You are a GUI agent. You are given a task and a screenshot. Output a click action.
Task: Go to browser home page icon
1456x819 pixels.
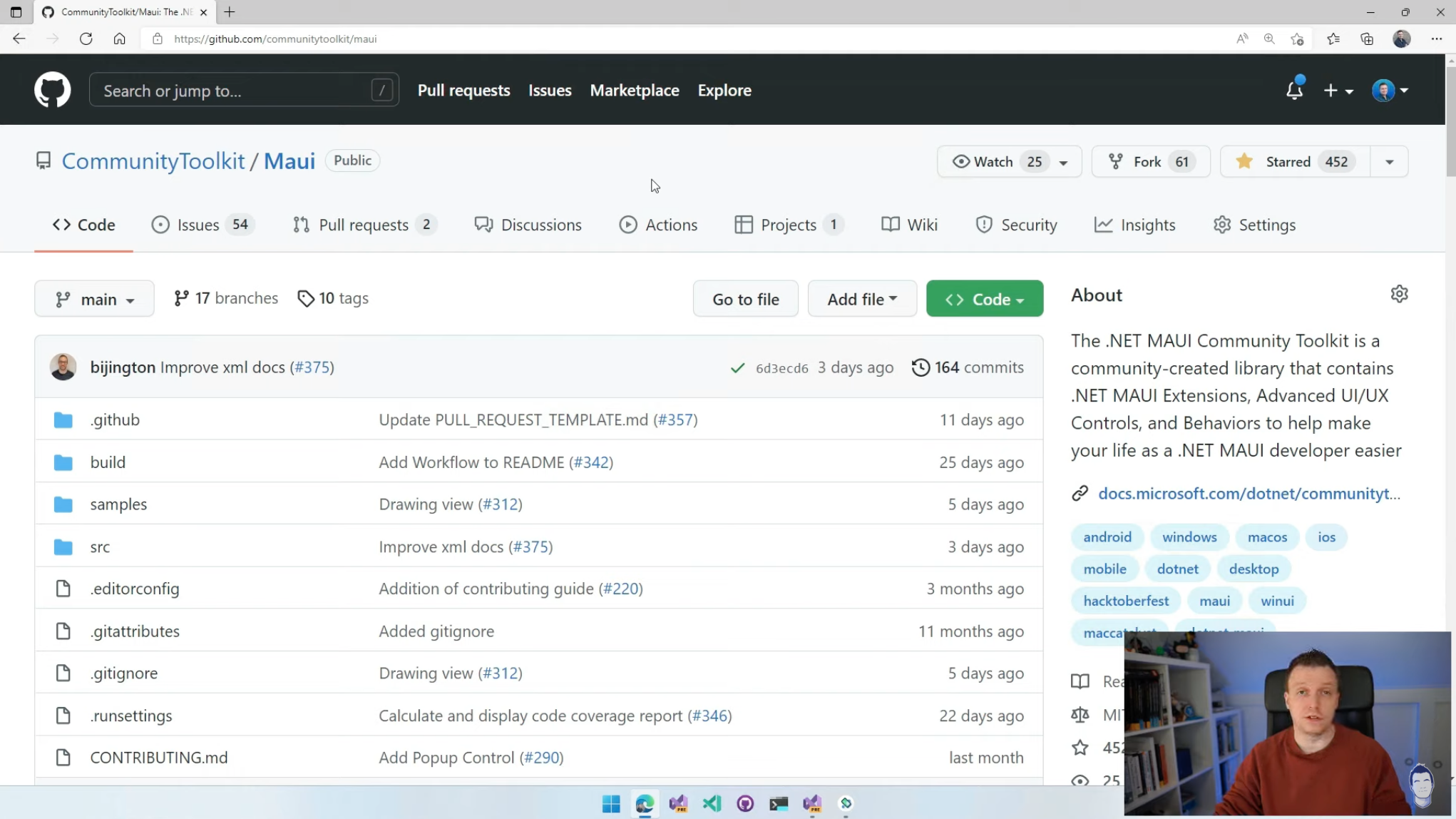point(119,39)
